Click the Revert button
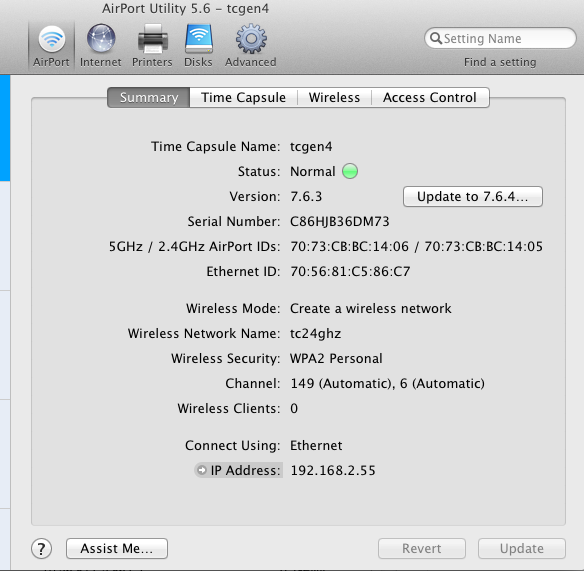This screenshot has width=584, height=571. point(422,548)
